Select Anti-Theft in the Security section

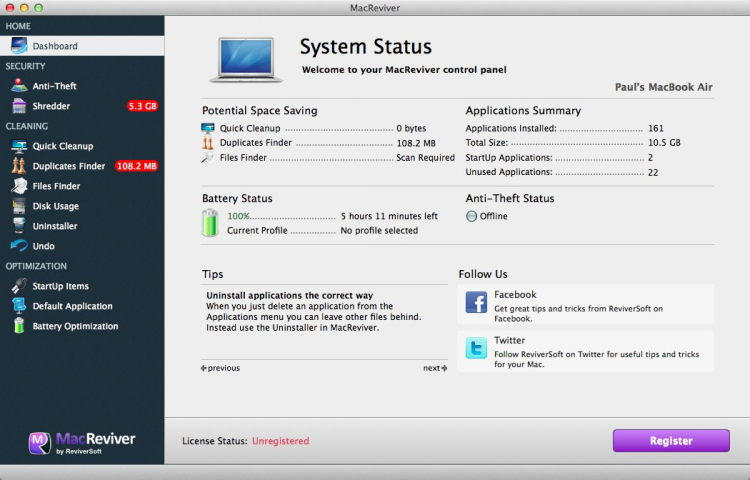point(55,86)
